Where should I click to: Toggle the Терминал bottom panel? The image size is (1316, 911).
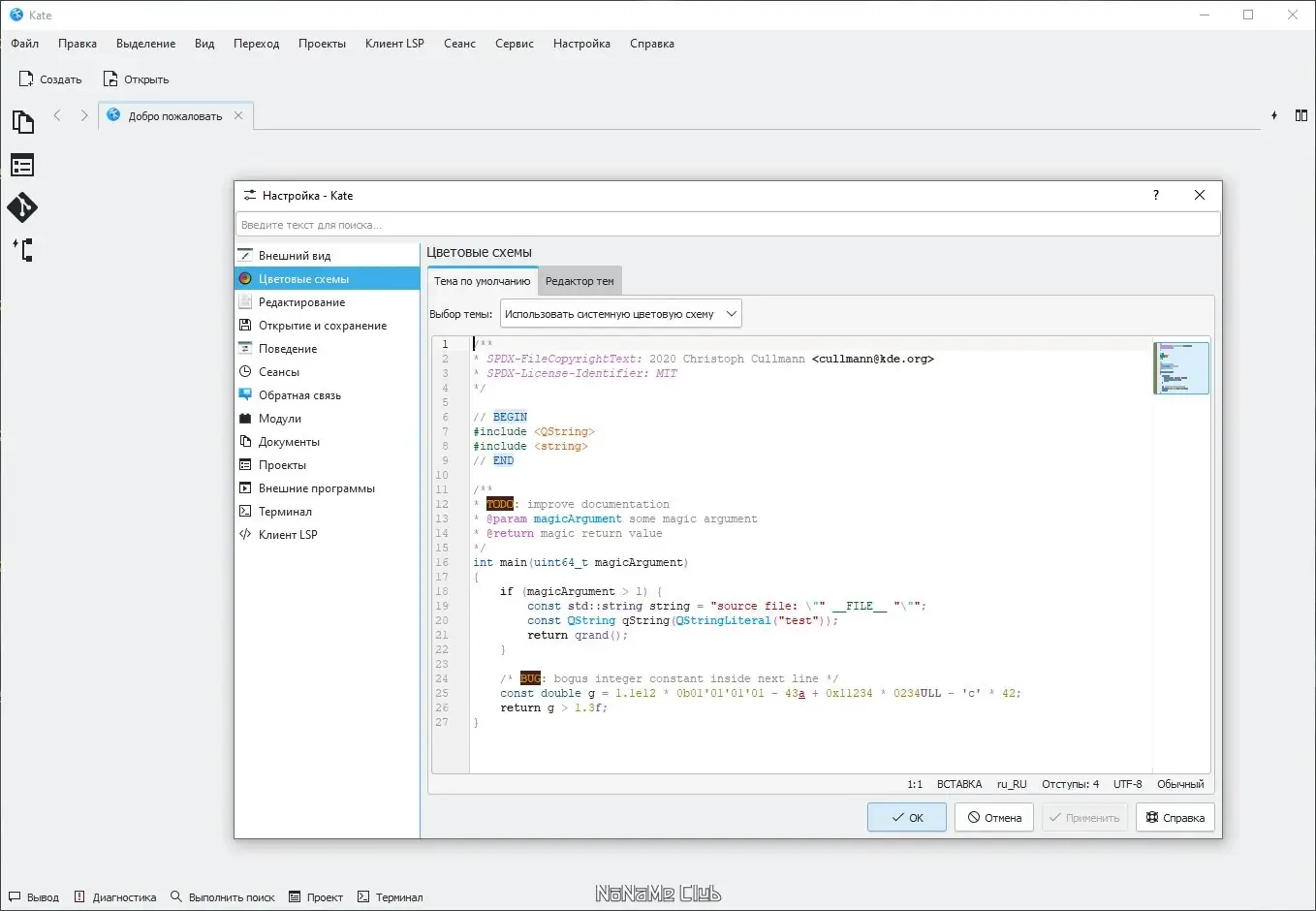391,897
